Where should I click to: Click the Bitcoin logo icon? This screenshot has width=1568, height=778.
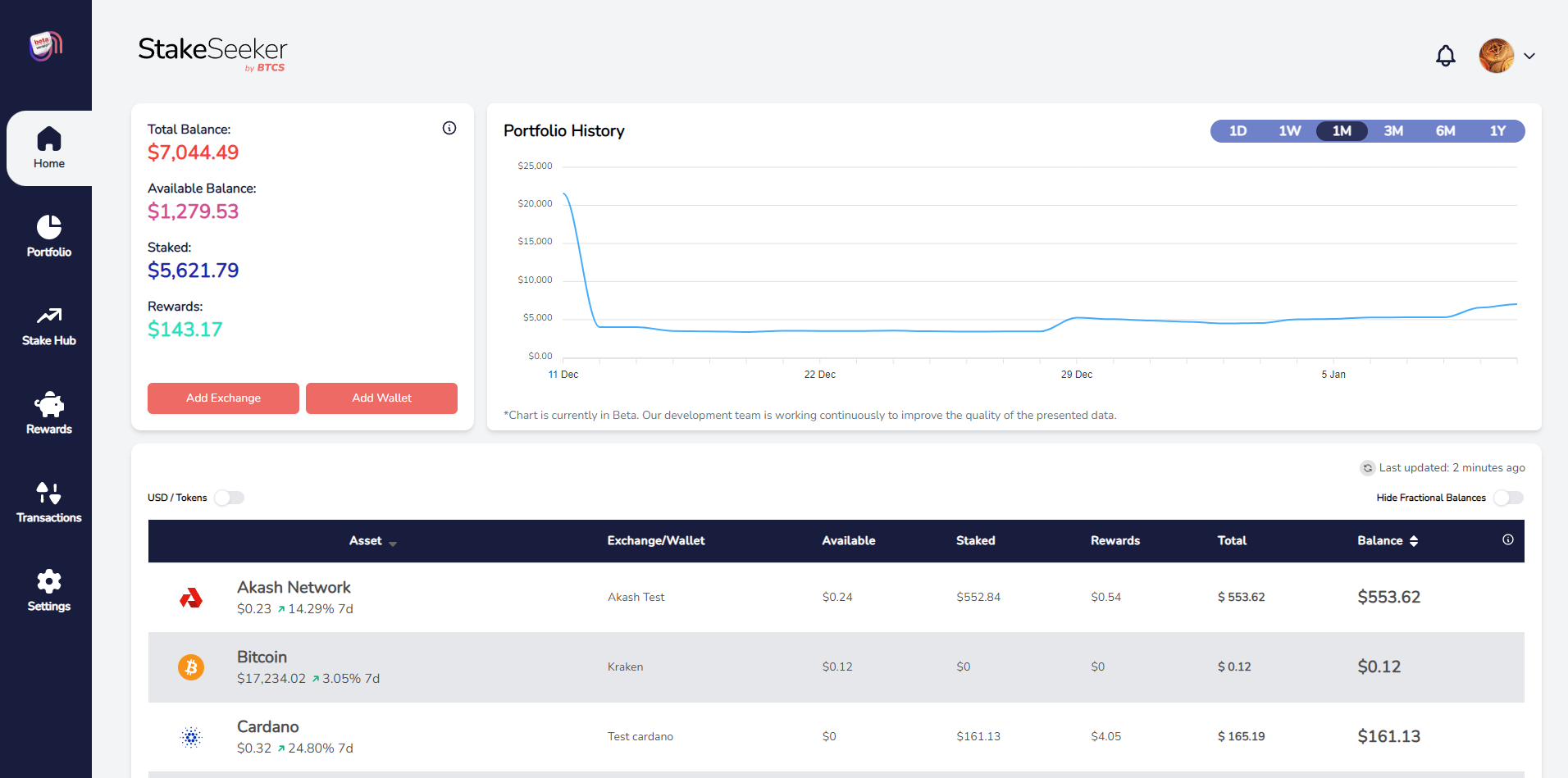click(x=191, y=667)
